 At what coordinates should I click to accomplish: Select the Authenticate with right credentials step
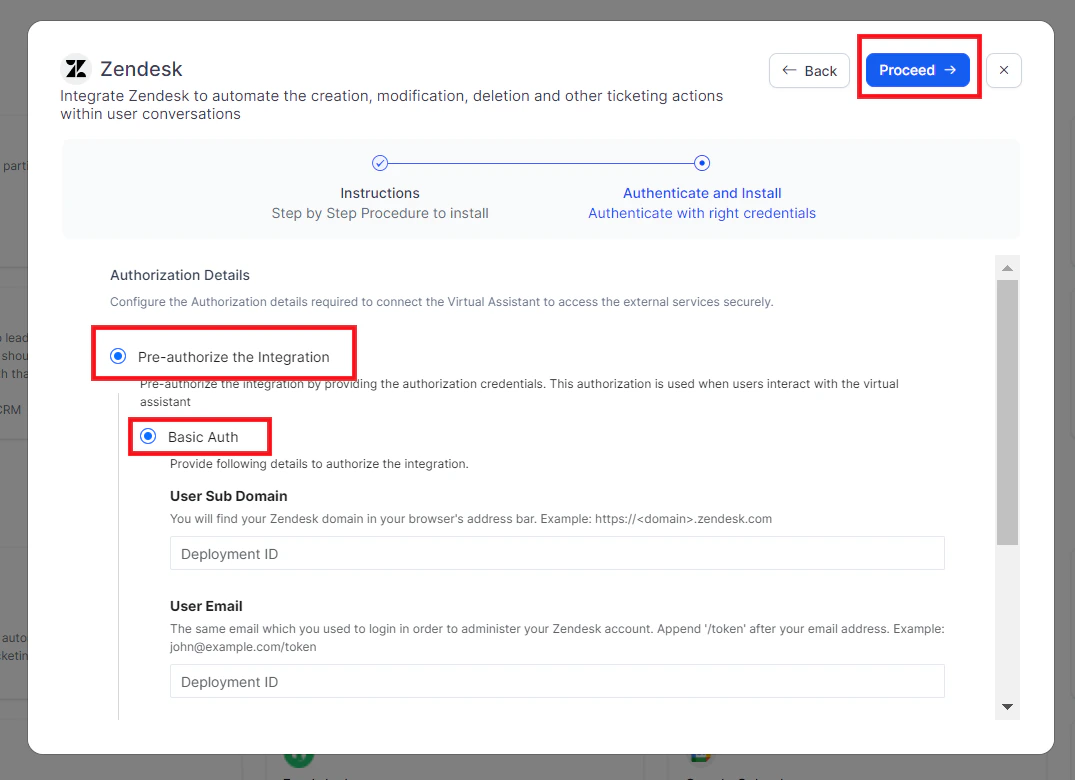702,212
